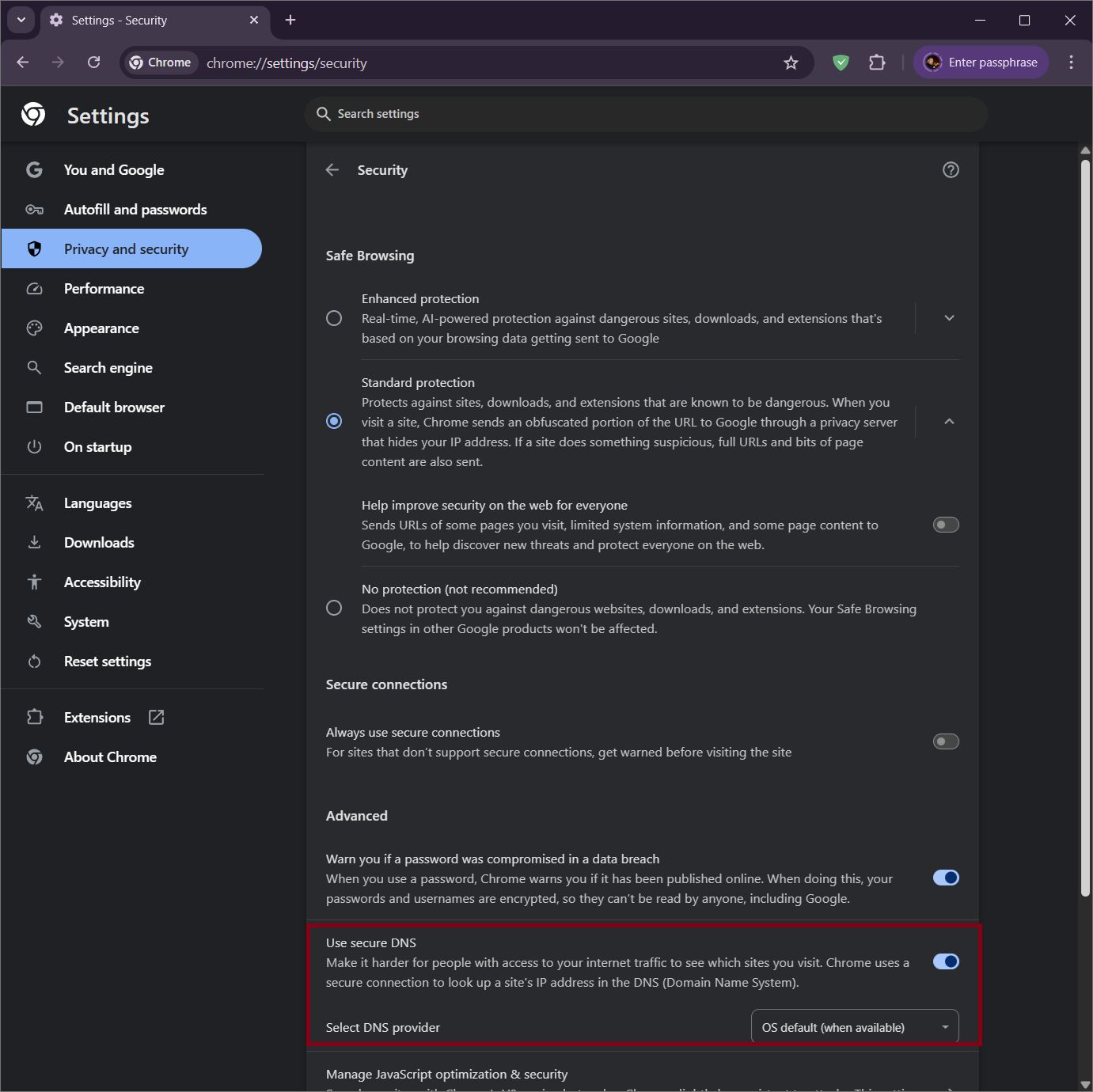Click the new tab plus button
Screen dimensions: 1093x1092
(290, 20)
